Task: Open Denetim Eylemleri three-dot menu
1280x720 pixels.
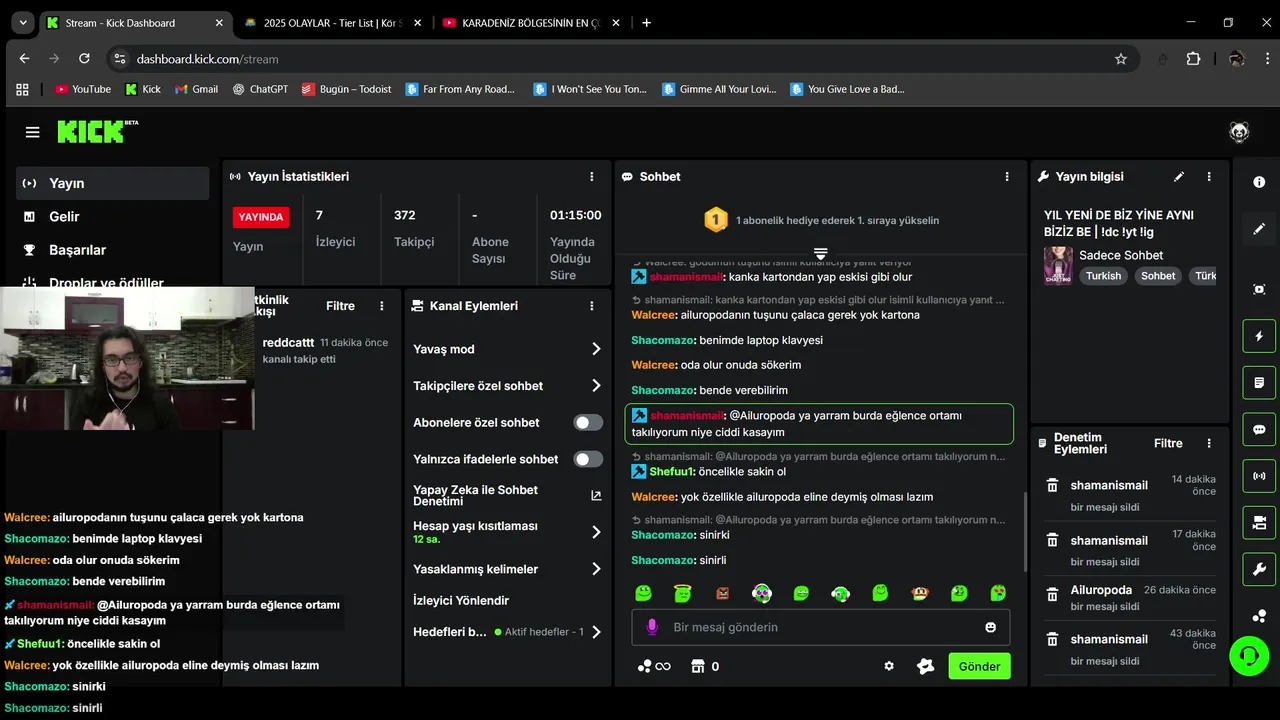Action: 1209,443
